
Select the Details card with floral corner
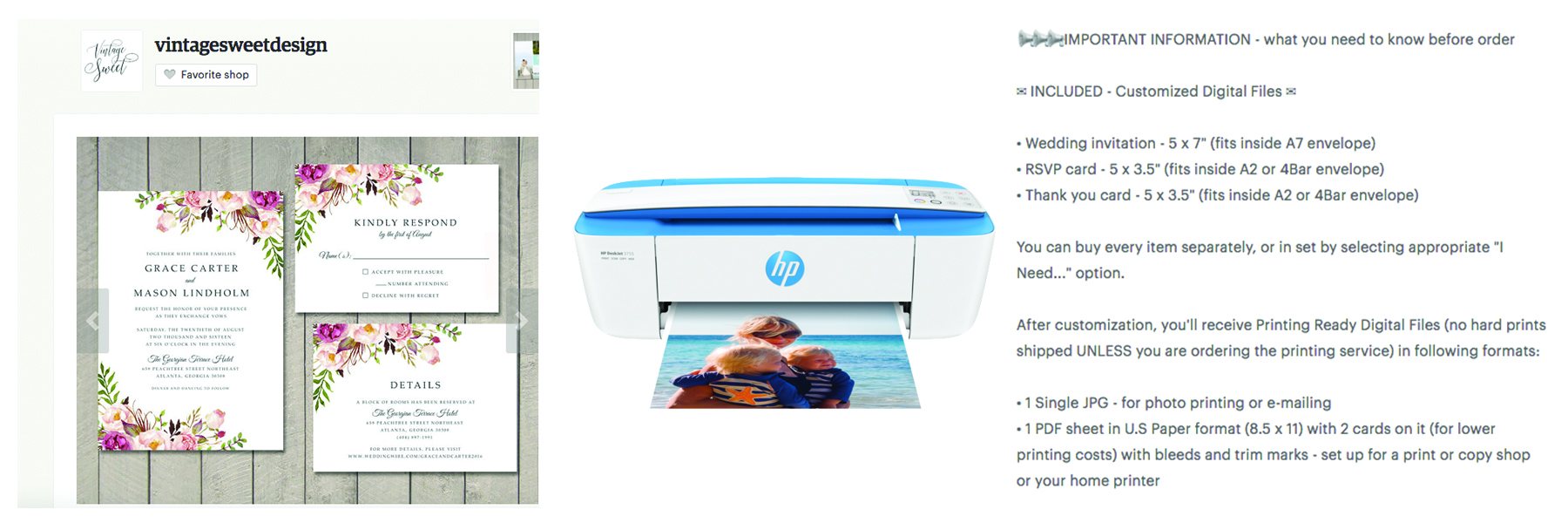pos(416,397)
